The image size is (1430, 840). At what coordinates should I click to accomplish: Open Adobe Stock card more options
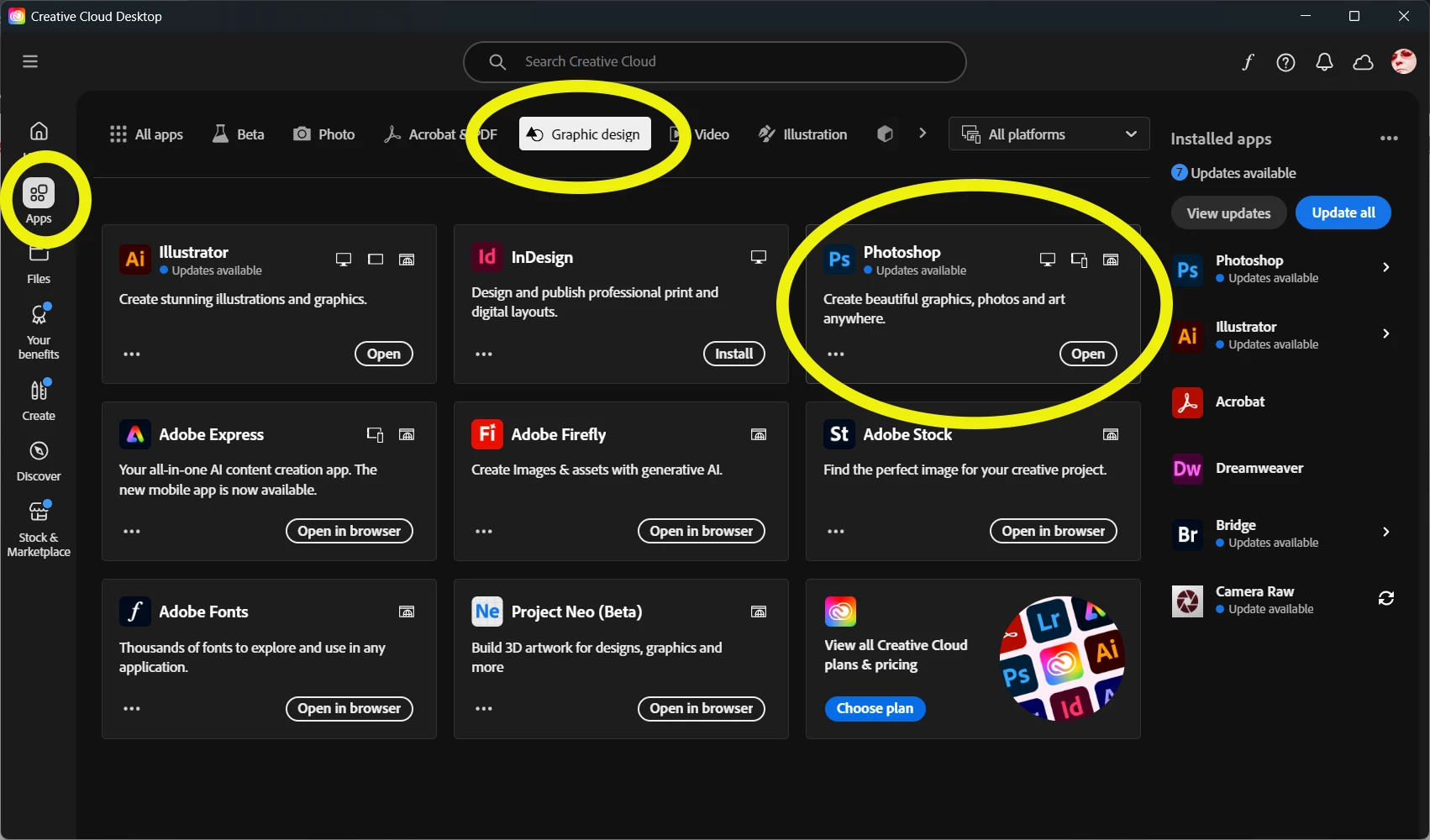(836, 531)
